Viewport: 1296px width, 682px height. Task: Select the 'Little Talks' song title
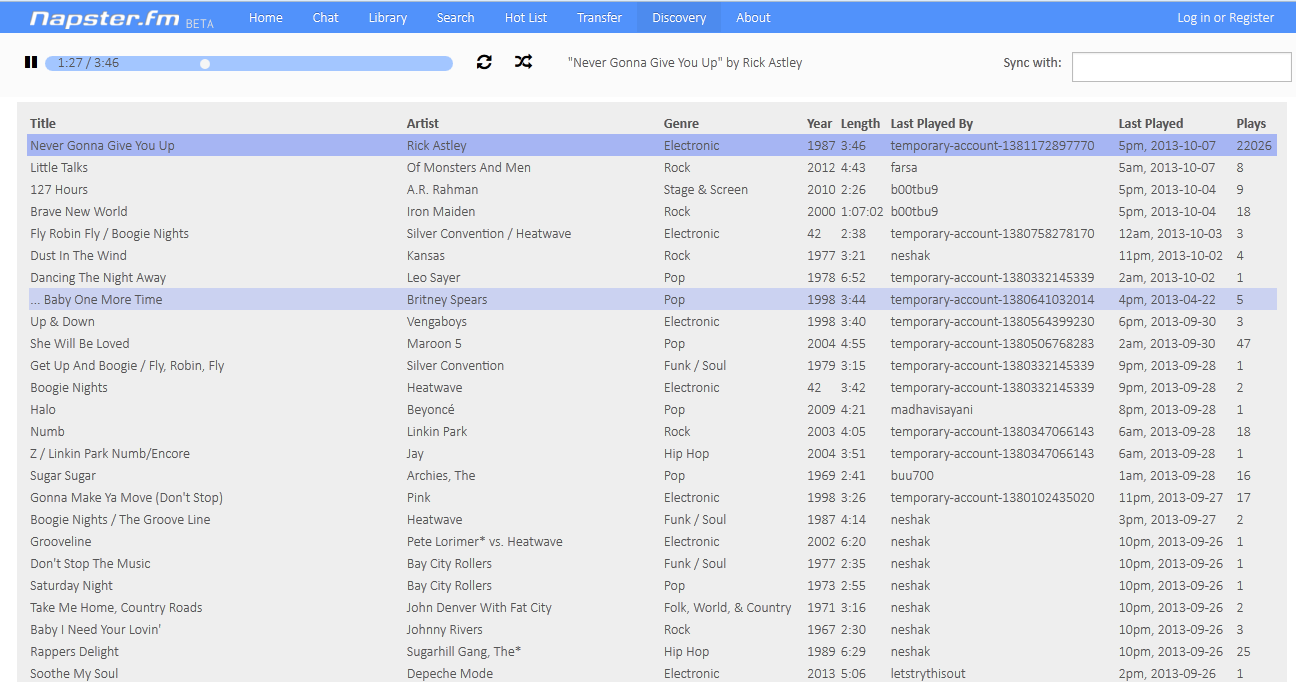point(59,168)
